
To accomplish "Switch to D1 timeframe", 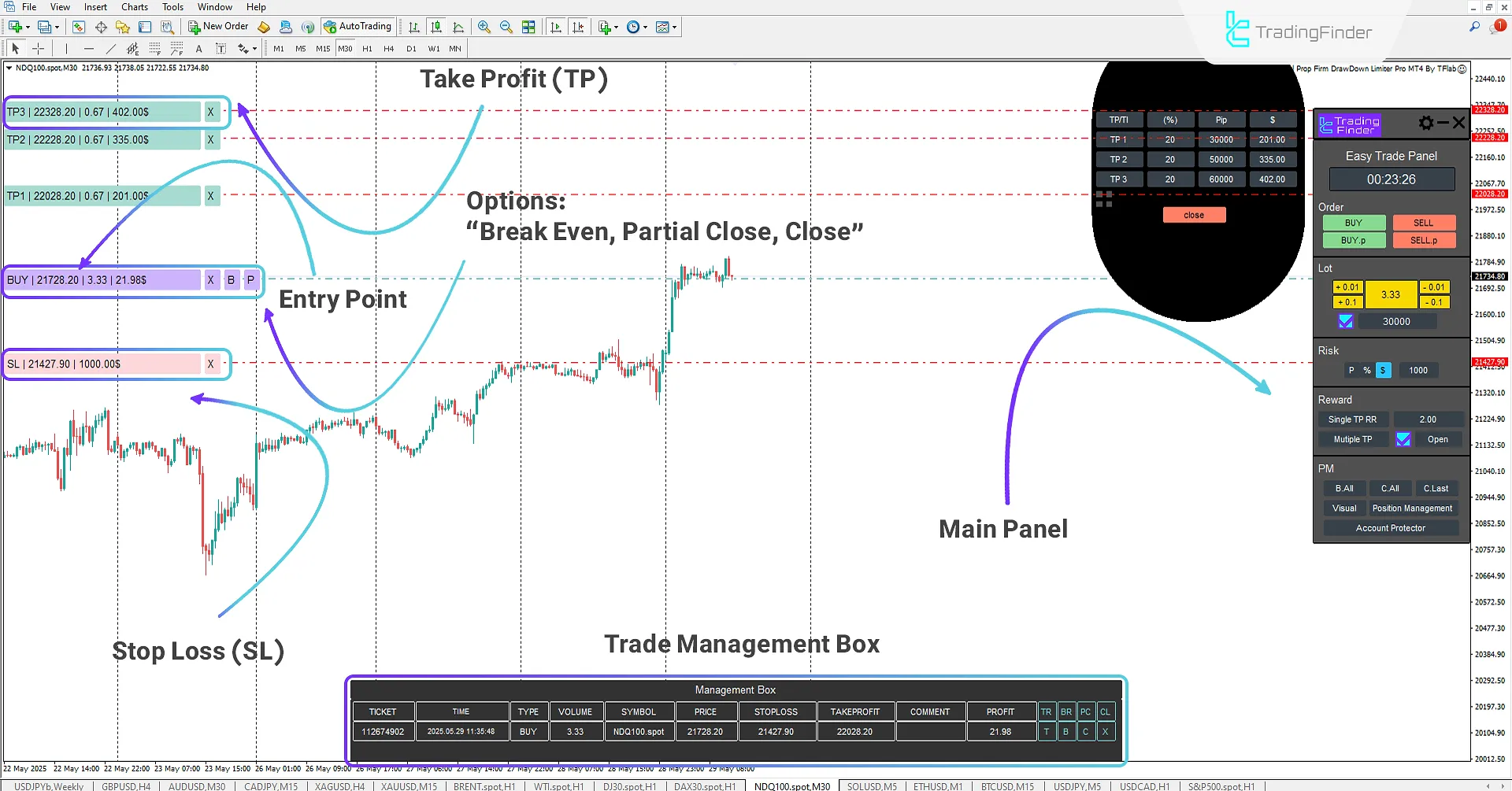I will click(411, 49).
